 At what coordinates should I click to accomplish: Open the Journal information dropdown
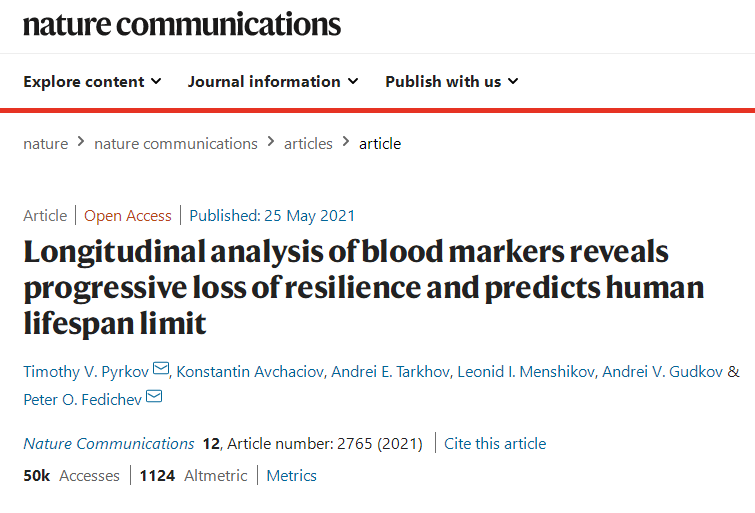(x=273, y=81)
